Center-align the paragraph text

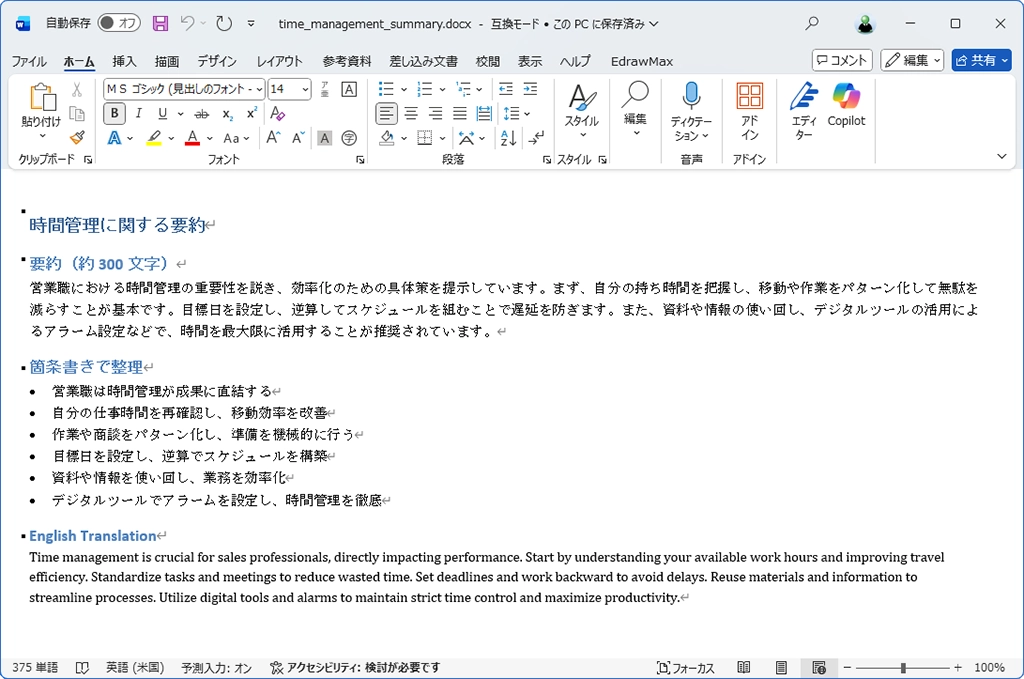point(411,113)
